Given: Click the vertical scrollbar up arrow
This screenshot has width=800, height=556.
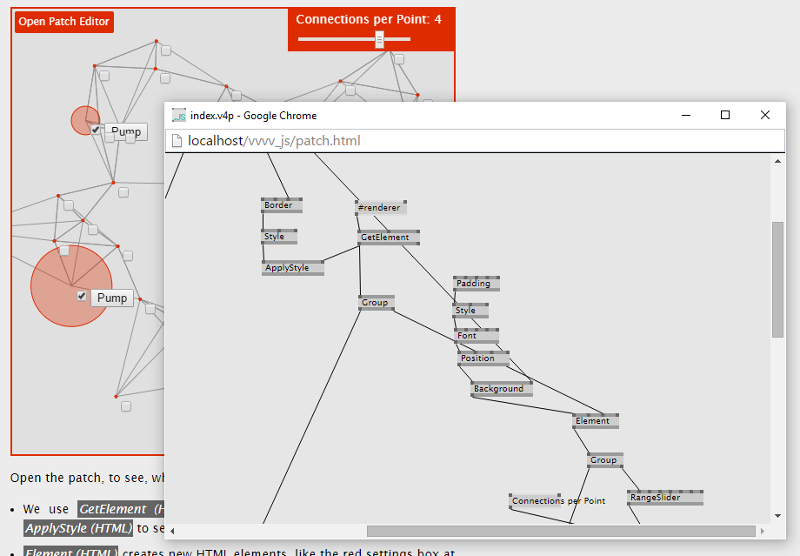Looking at the screenshot, I should pyautogui.click(x=778, y=161).
